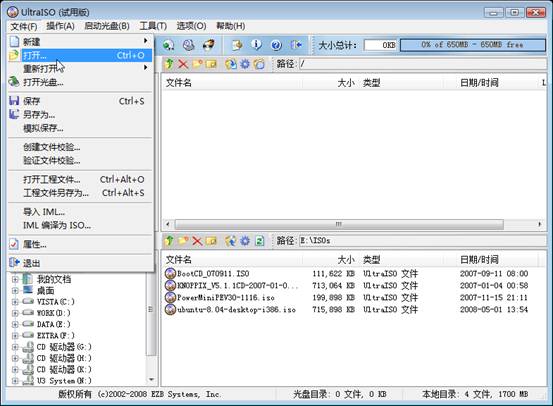Expand the VISTA (C:) drive node
The width and height of the screenshot is (553, 406).
[15, 302]
